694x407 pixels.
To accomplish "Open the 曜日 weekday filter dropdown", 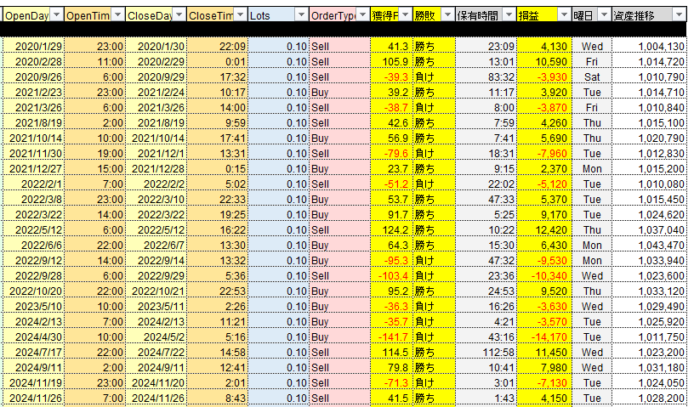I will (604, 15).
